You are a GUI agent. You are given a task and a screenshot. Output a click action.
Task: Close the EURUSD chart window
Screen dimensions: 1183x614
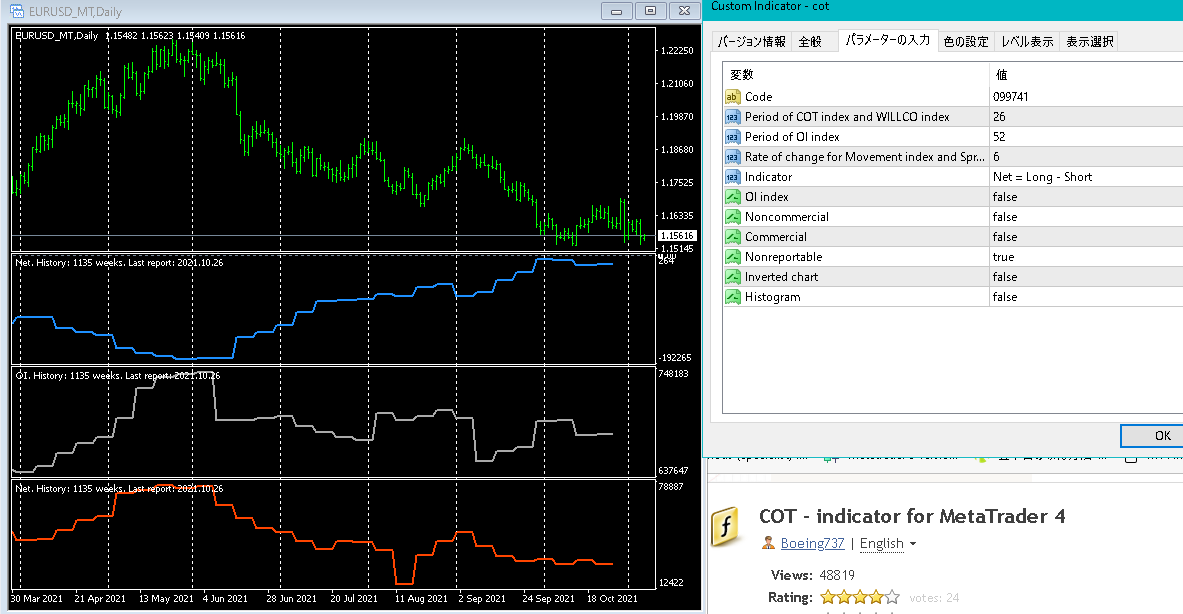click(684, 11)
